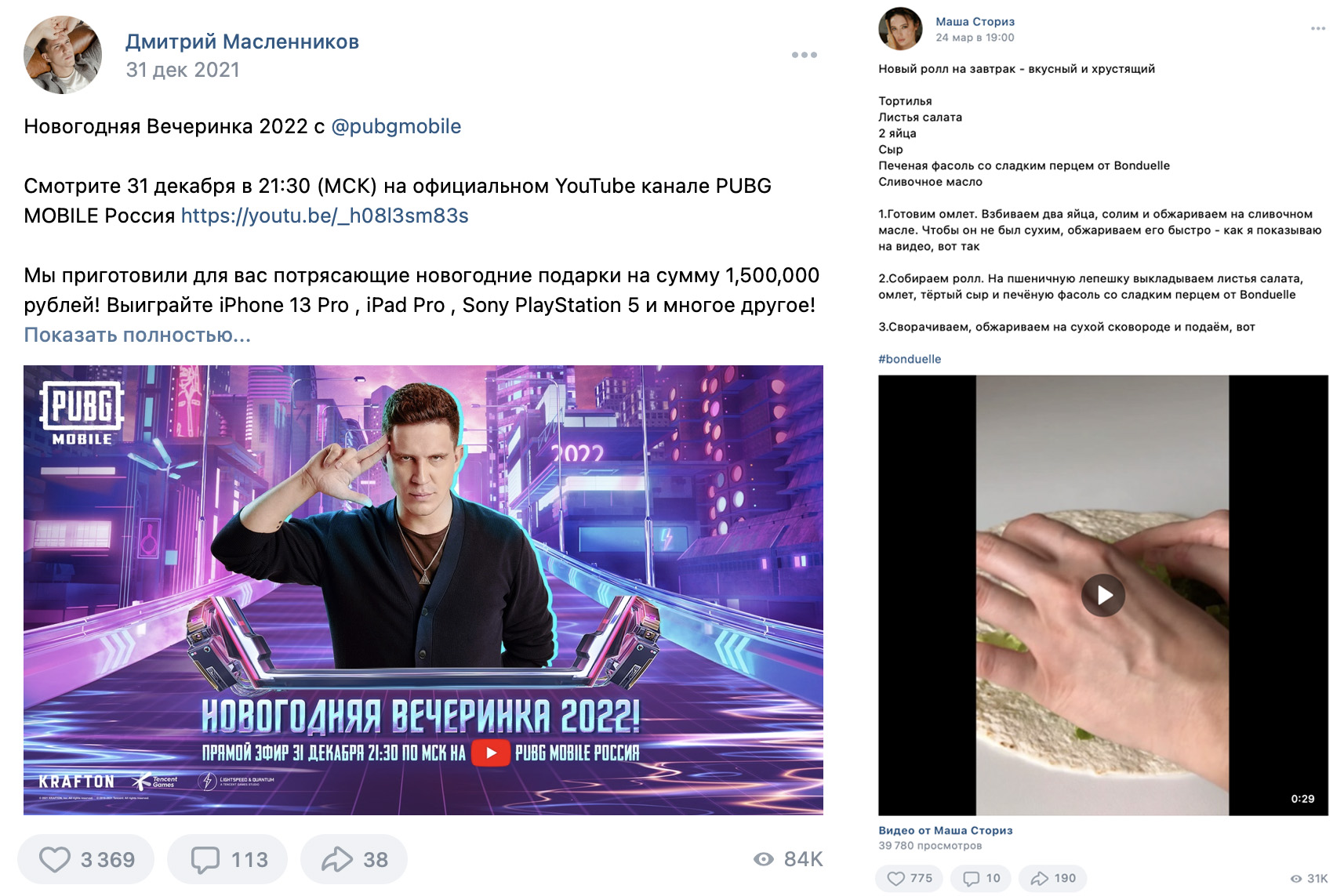Expand post text via Показать полностью
This screenshot has width=1344, height=896.
point(137,335)
